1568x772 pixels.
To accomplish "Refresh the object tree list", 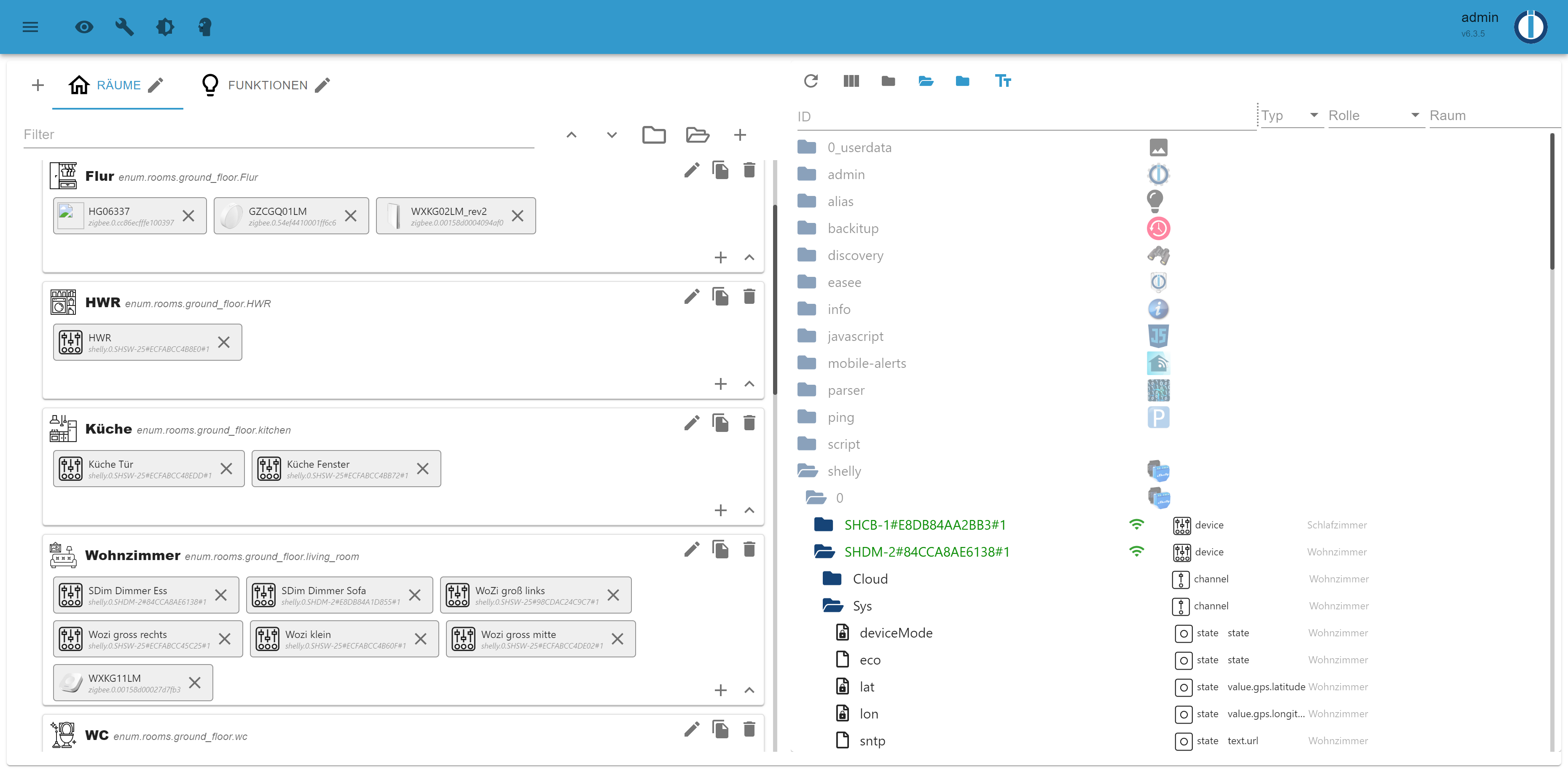I will (x=810, y=81).
